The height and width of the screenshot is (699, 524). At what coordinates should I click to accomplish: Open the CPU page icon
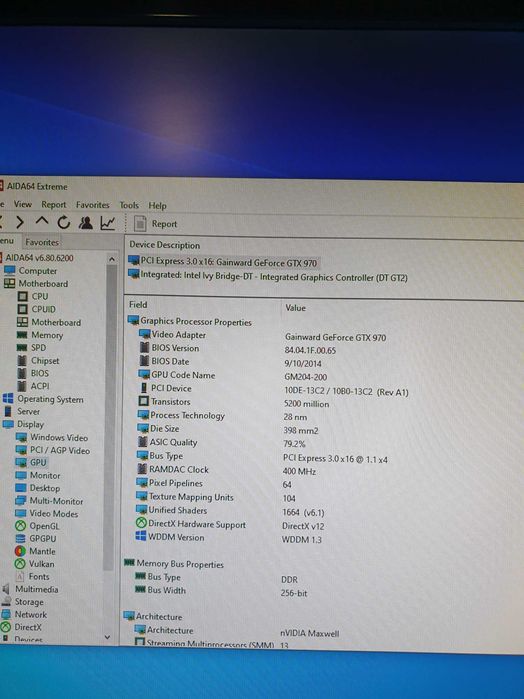pyautogui.click(x=23, y=296)
